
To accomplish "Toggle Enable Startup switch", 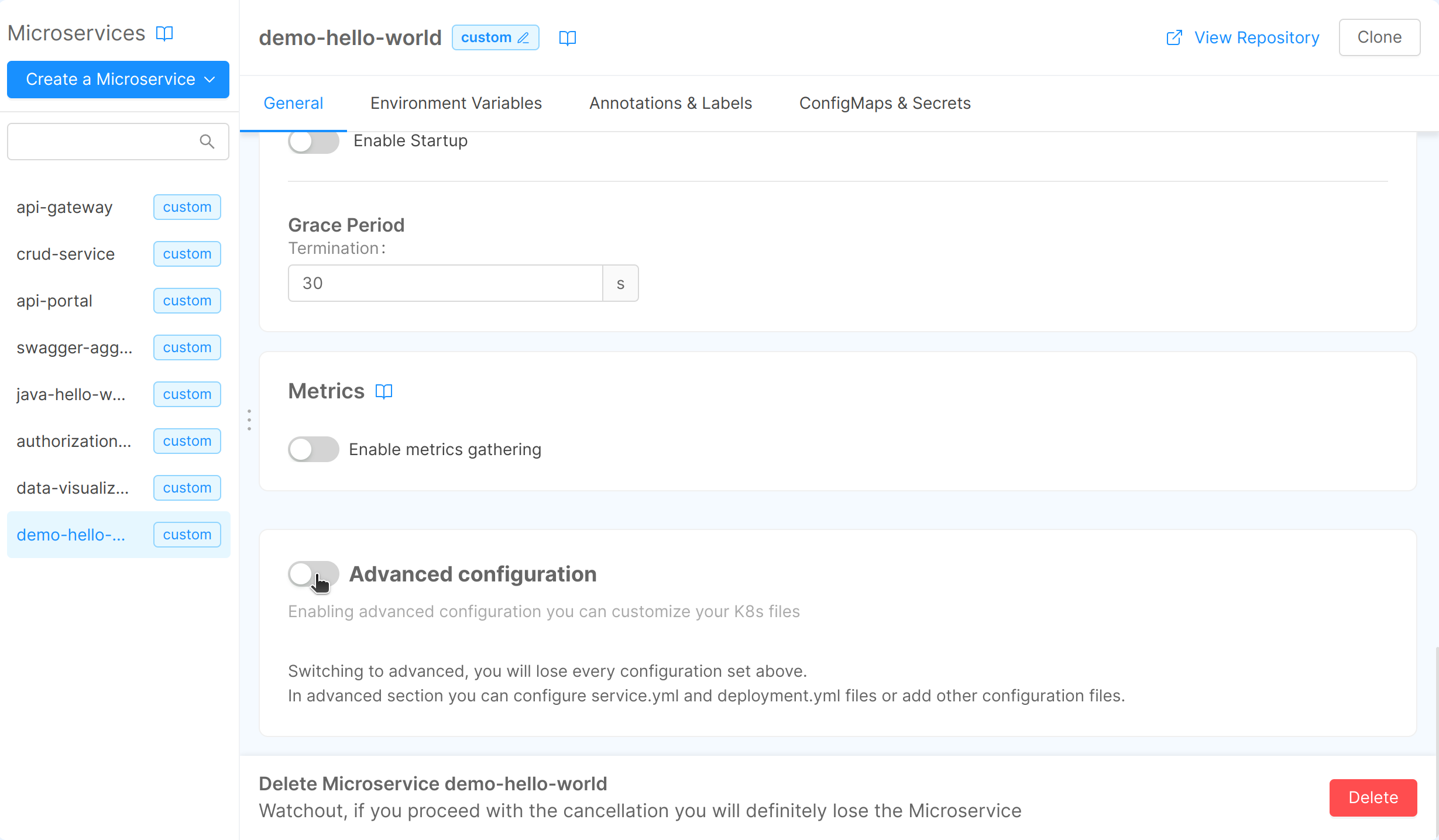I will [314, 141].
